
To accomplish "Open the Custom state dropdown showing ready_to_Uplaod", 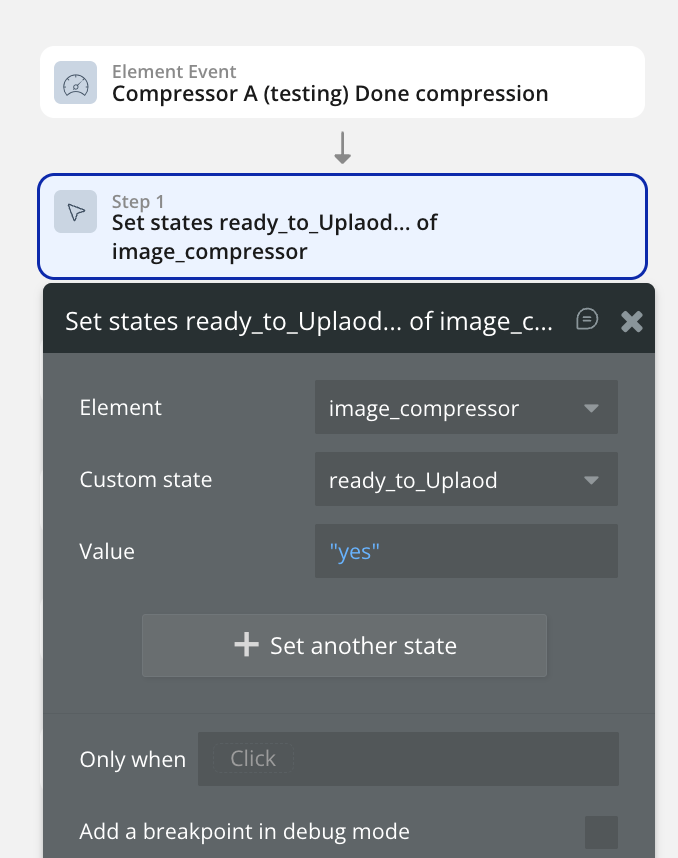I will pos(465,480).
